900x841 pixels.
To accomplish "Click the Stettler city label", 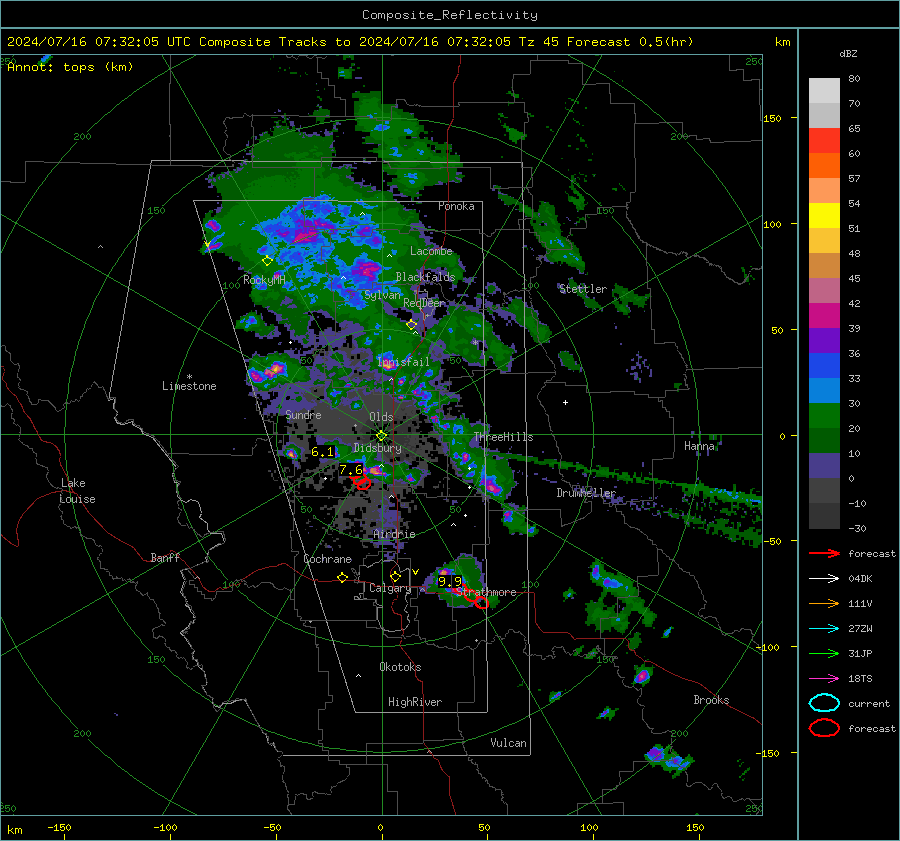I will pyautogui.click(x=583, y=289).
